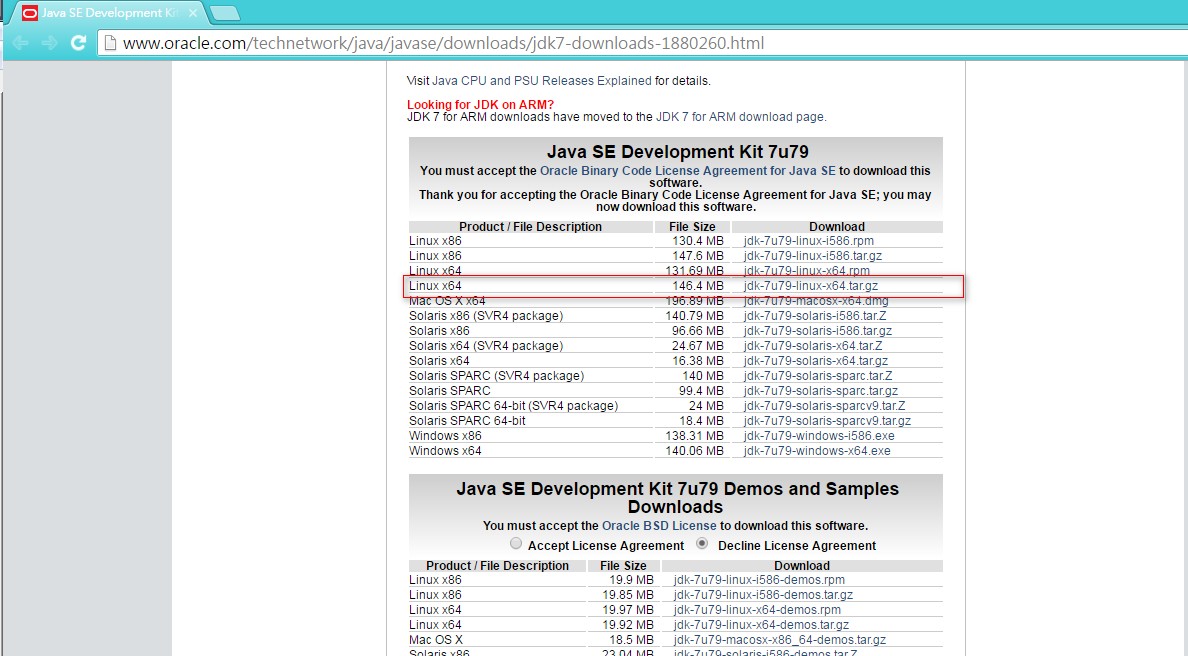Viewport: 1188px width, 656px height.
Task: Click the Windows x64 description cell
Action: (530, 451)
